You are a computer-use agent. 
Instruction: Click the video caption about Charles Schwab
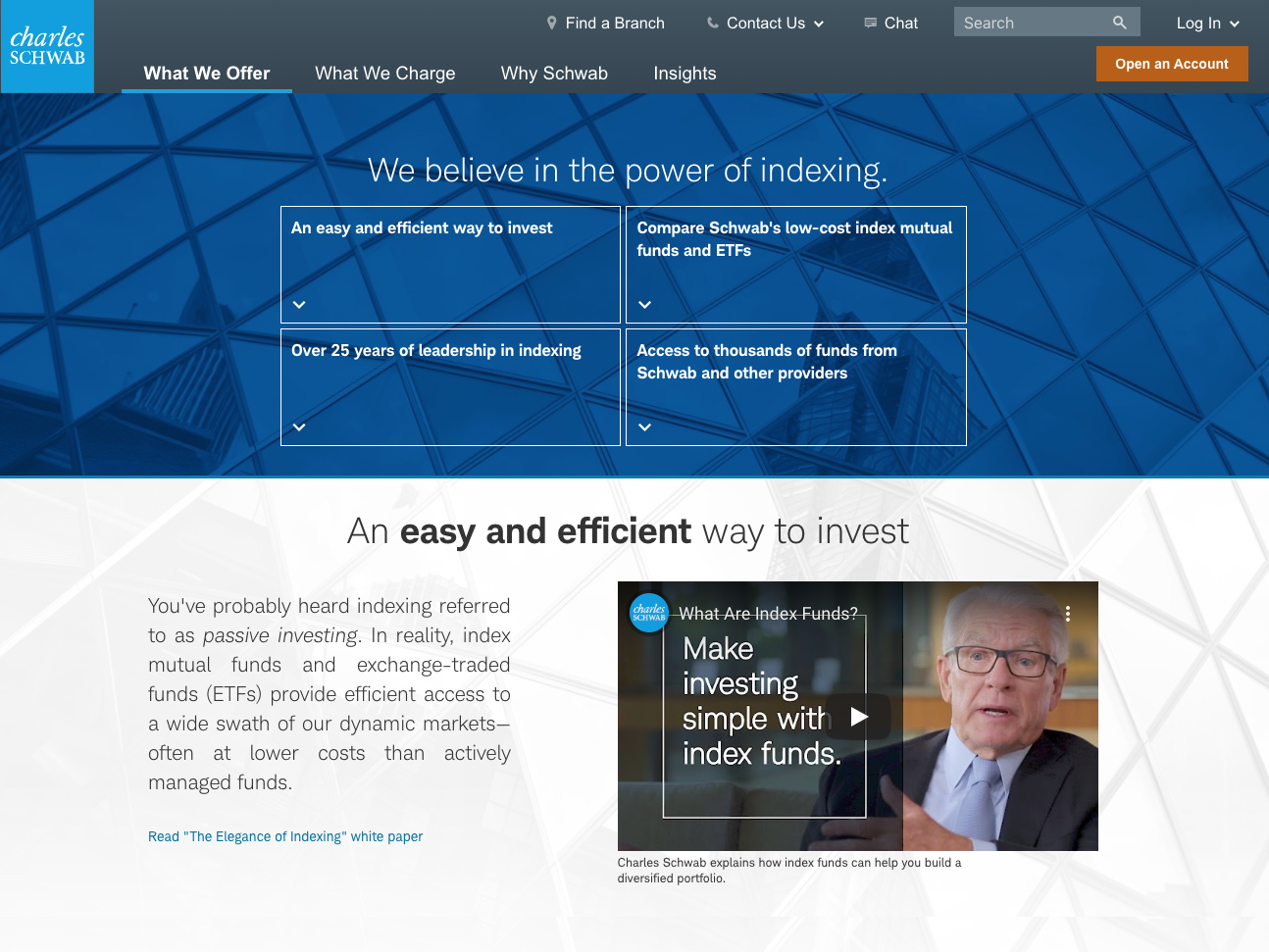789,871
